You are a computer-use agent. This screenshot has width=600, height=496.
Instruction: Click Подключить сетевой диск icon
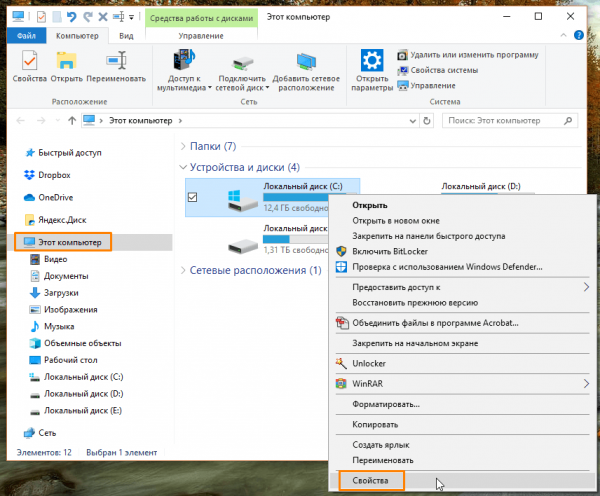(242, 62)
